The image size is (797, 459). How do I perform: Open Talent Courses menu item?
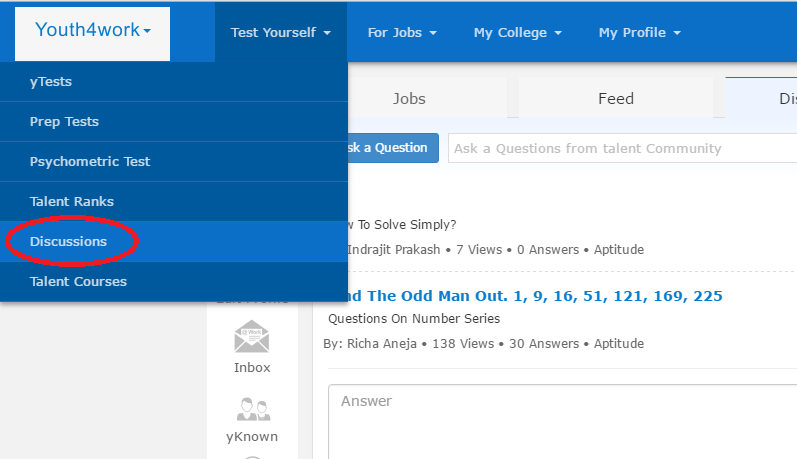click(174, 282)
